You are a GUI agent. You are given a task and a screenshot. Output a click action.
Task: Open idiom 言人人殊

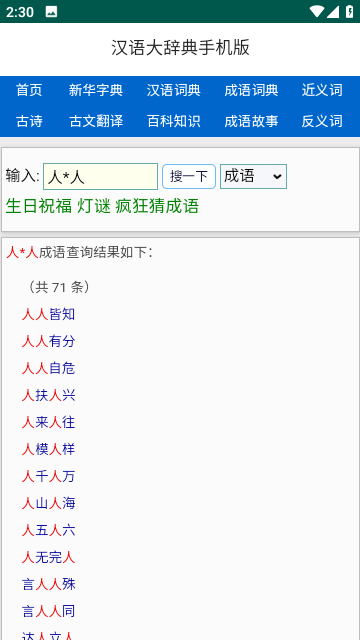click(x=49, y=584)
